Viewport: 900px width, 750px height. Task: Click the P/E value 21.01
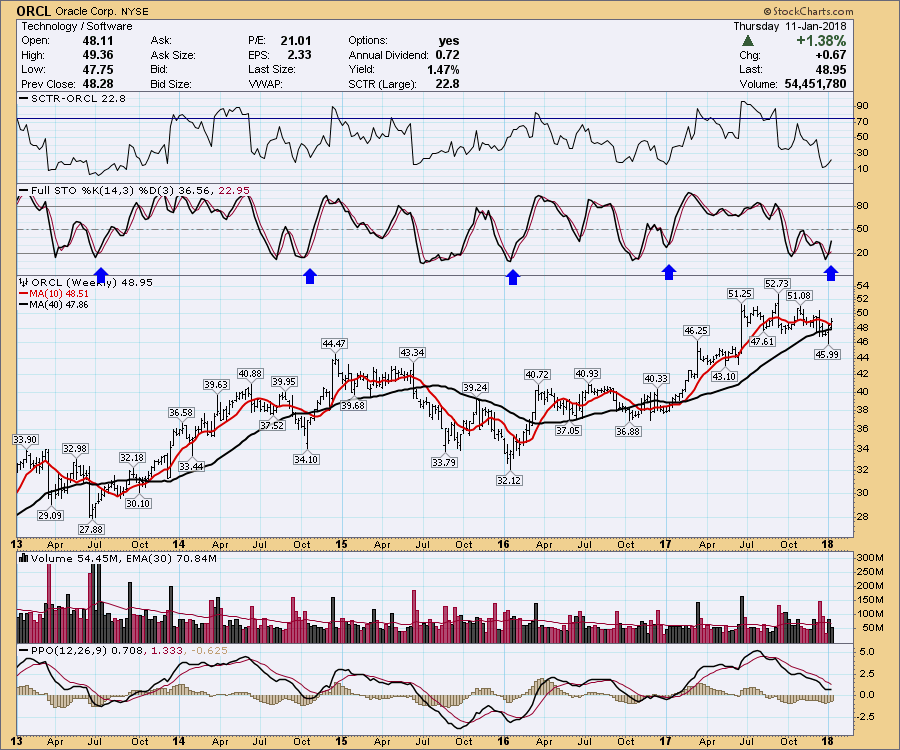[296, 41]
